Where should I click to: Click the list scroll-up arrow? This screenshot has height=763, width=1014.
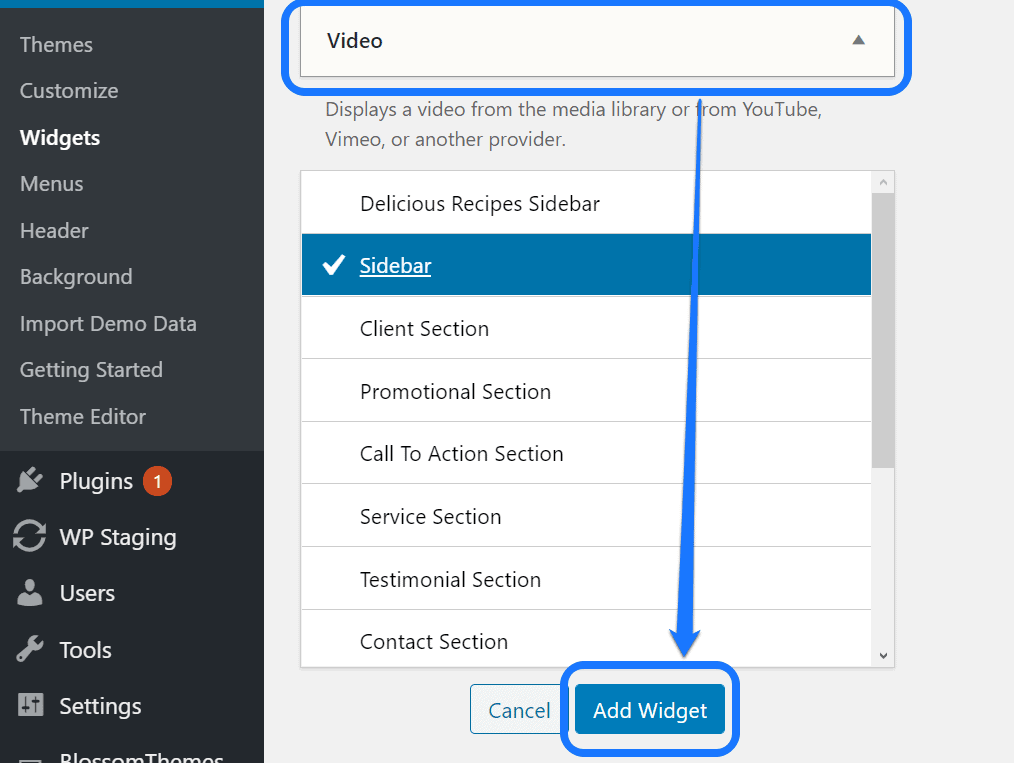coord(883,183)
